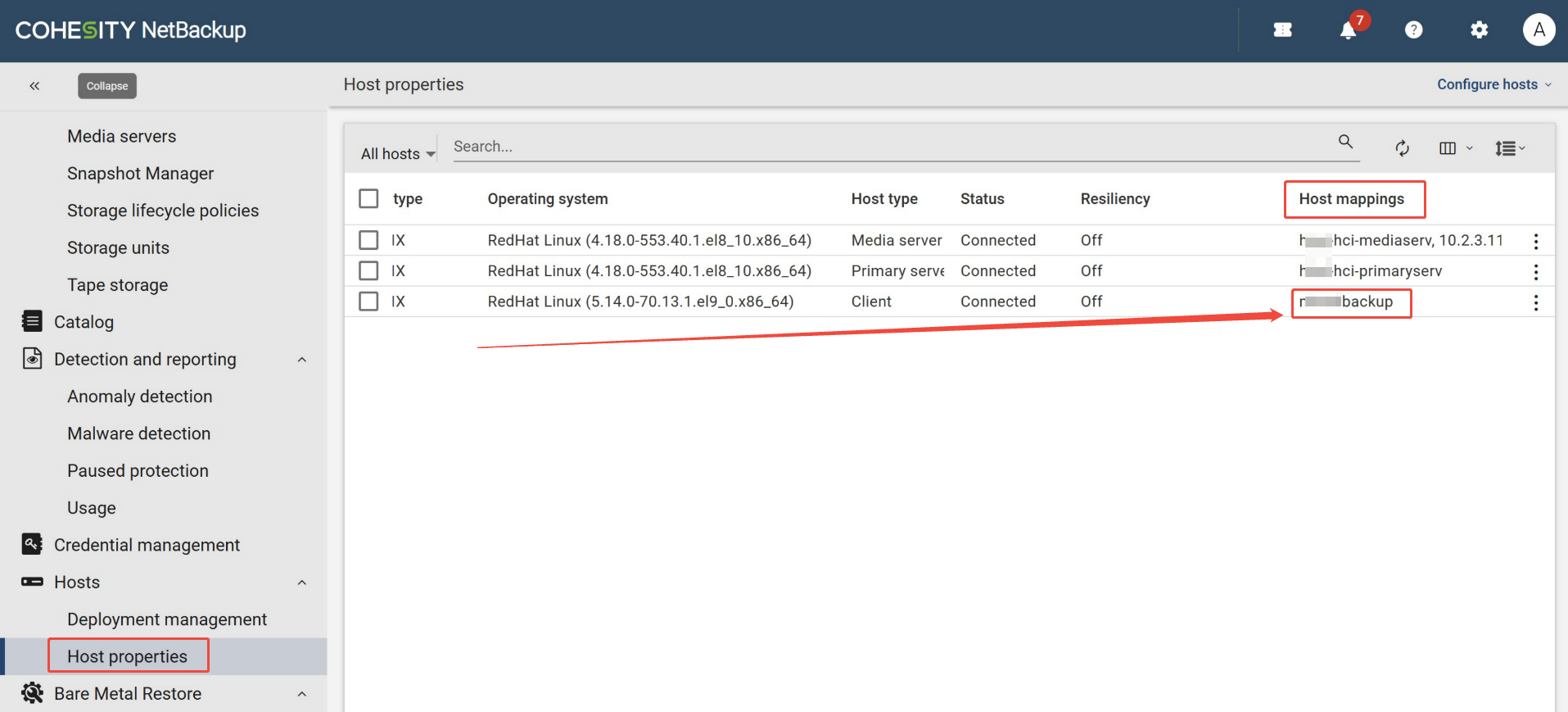
Task: Click the help question mark icon
Action: tap(1413, 30)
